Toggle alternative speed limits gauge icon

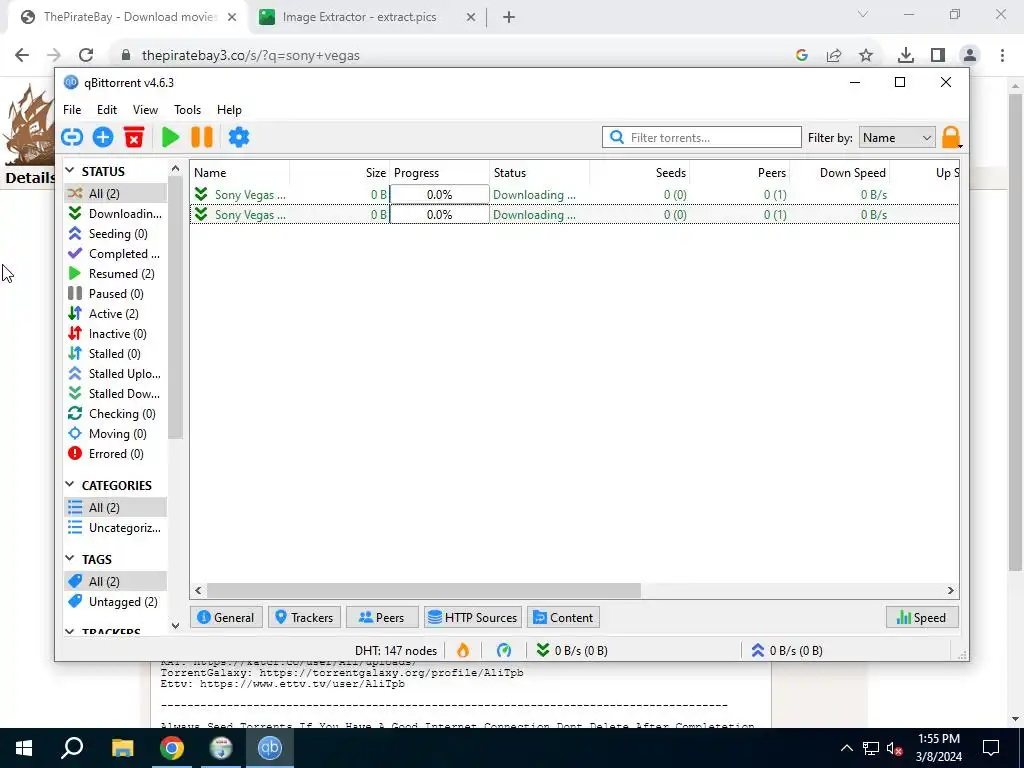504,650
